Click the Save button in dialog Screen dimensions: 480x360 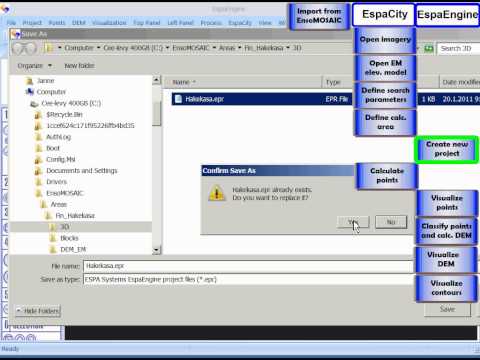[x=447, y=309]
